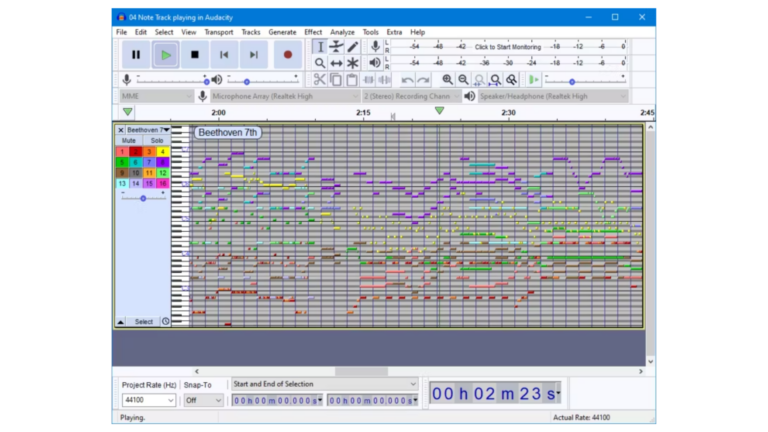Viewport: 768px width, 432px height.
Task: Open the MME audio host dropdown
Action: tap(156, 96)
